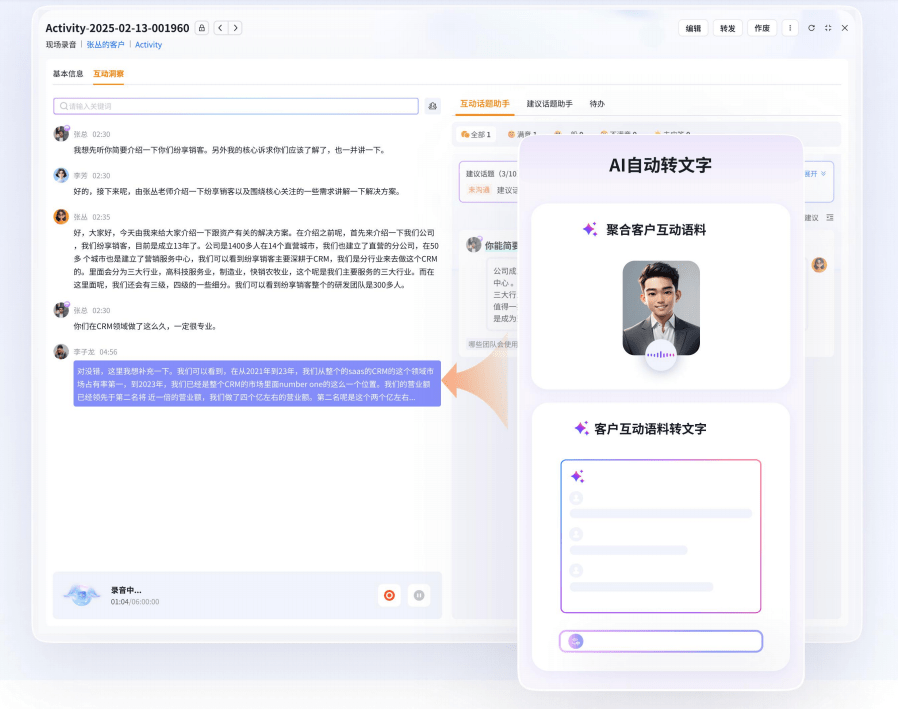This screenshot has height=709, width=898.
Task: Open the 建议话题助手 tab
Action: (549, 104)
